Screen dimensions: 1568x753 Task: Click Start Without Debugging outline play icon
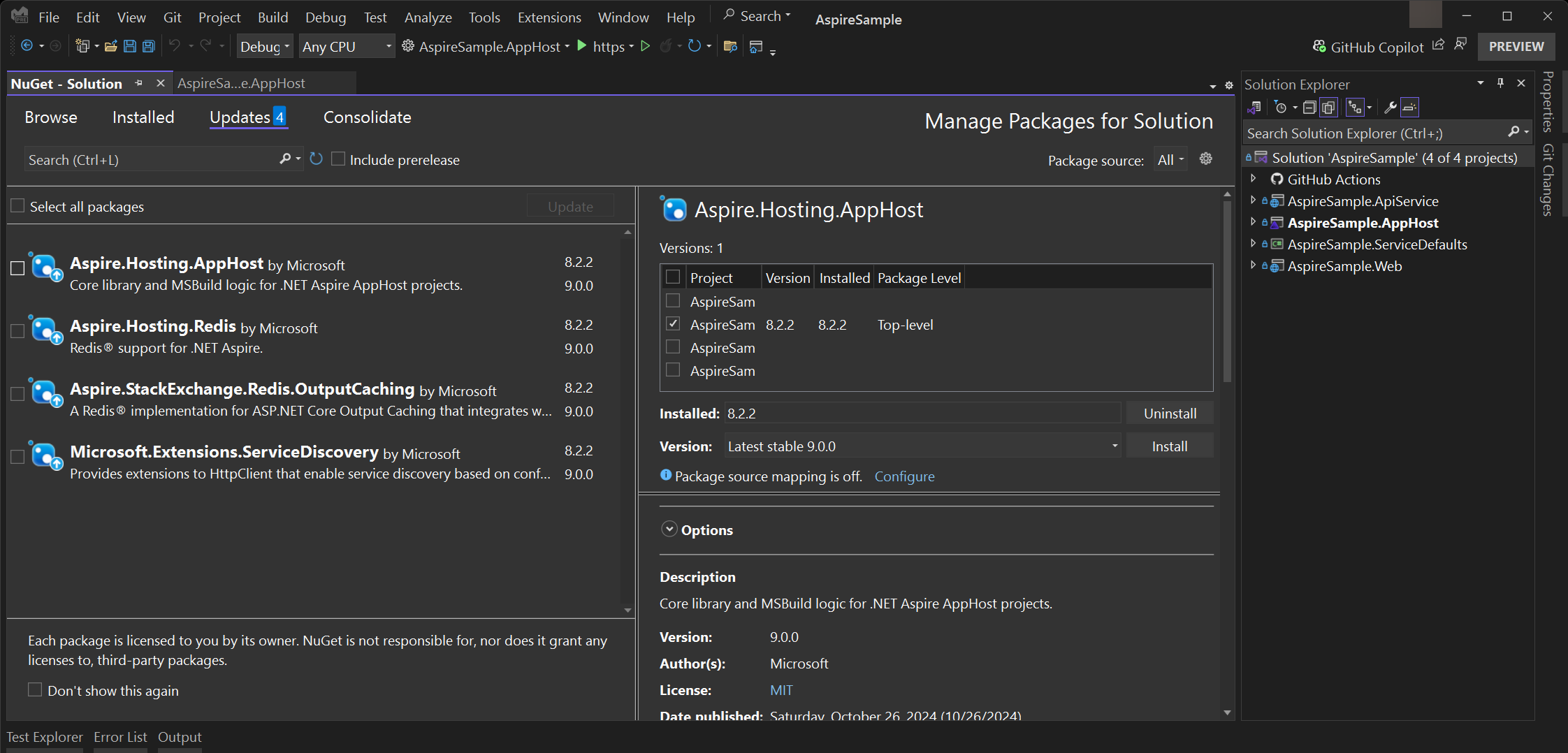[x=645, y=46]
